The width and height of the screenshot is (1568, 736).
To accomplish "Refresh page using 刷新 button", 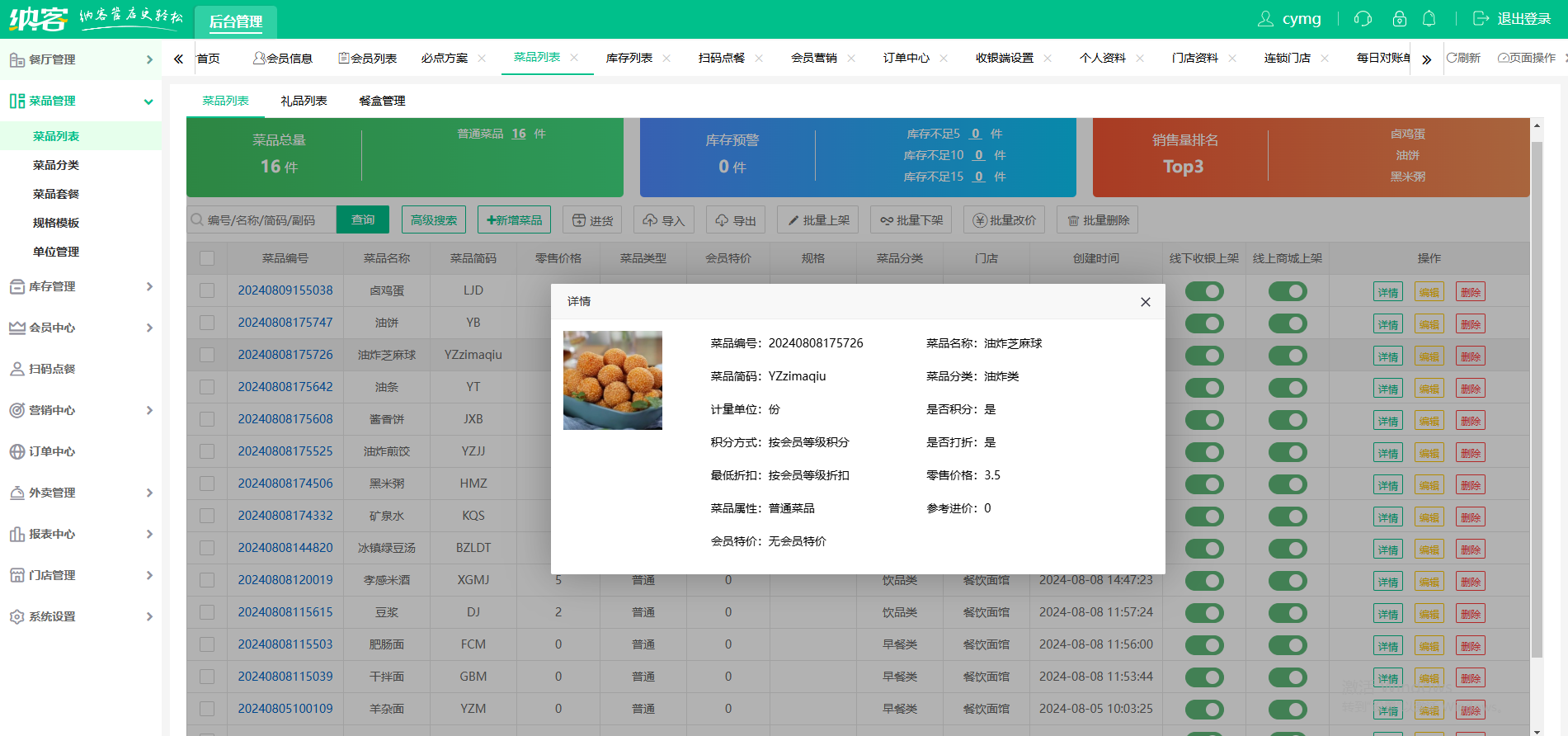I will (1464, 58).
